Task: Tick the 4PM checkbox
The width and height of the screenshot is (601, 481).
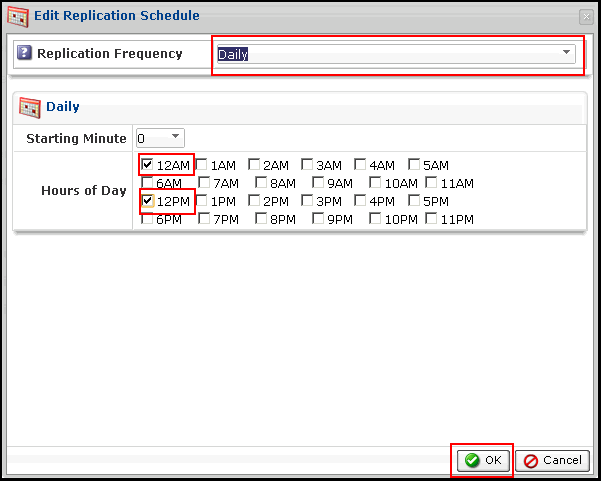Action: pos(360,200)
